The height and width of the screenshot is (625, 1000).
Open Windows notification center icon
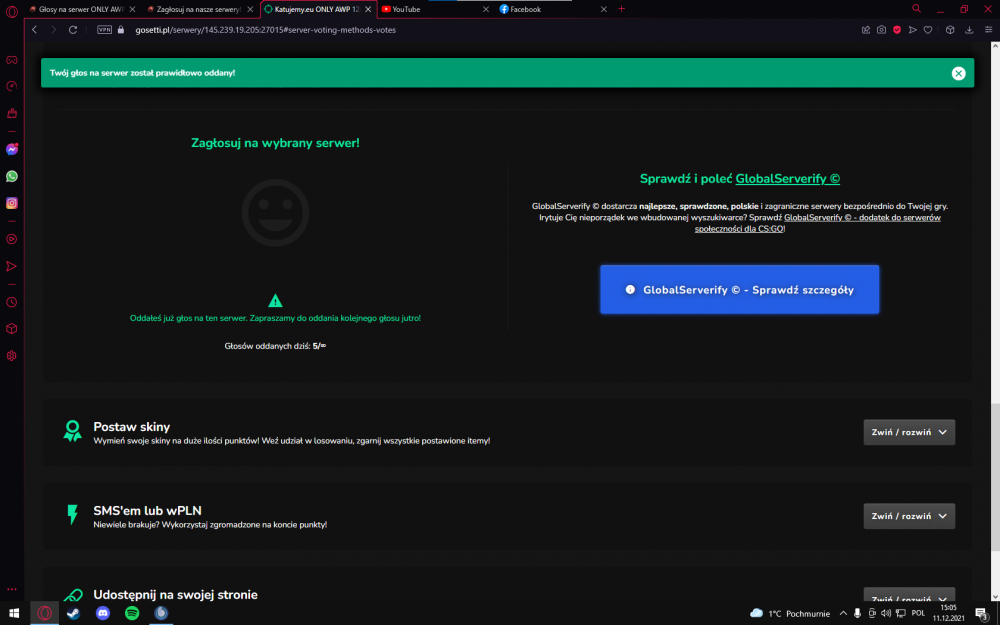tap(983, 614)
